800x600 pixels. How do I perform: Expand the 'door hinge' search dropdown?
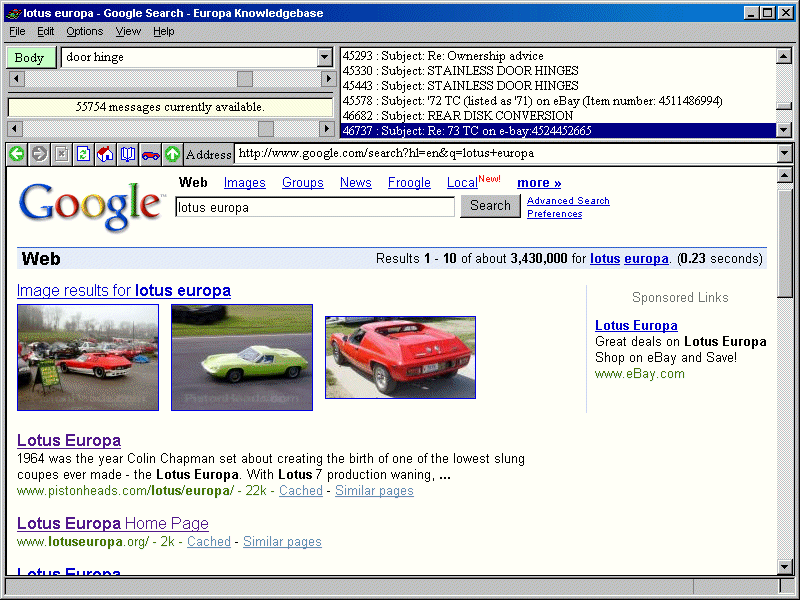(x=324, y=58)
